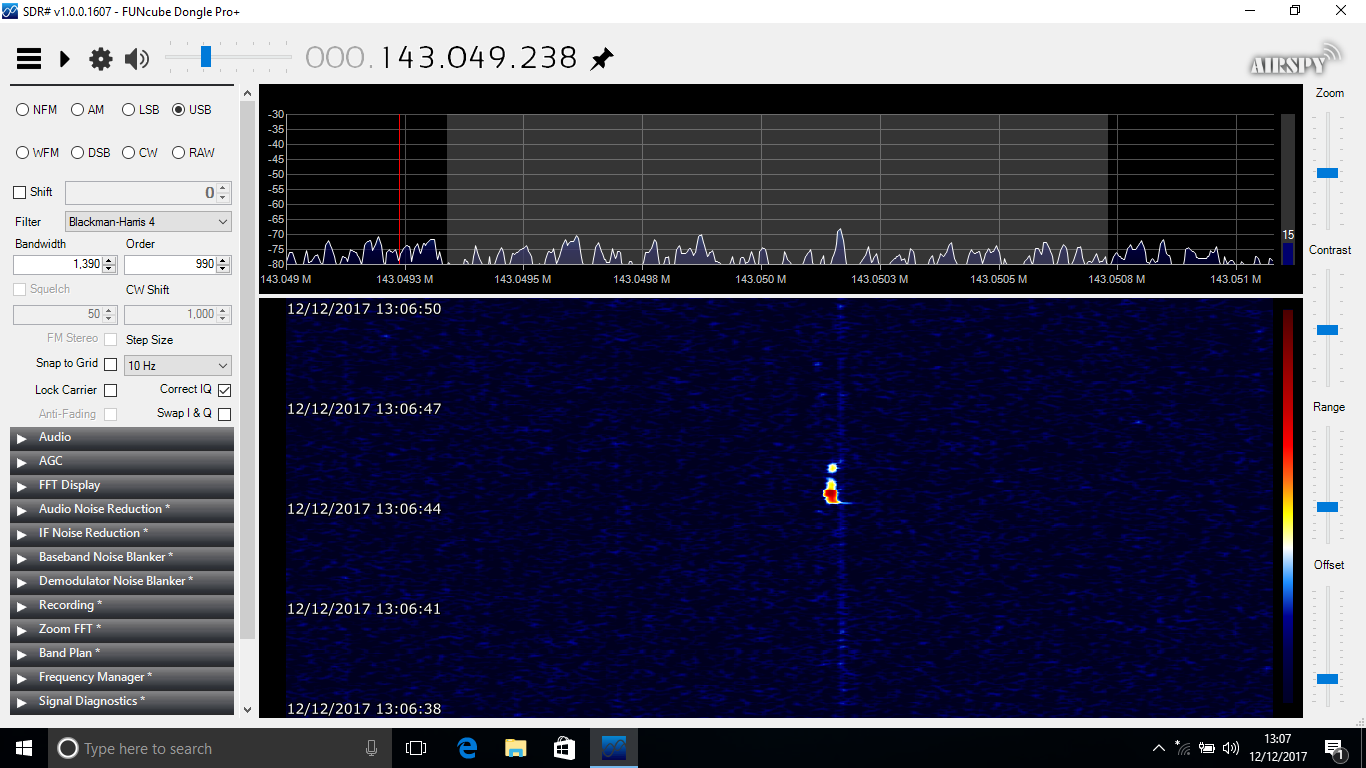
Task: Disable Correct IQ checkbox
Action: [224, 390]
